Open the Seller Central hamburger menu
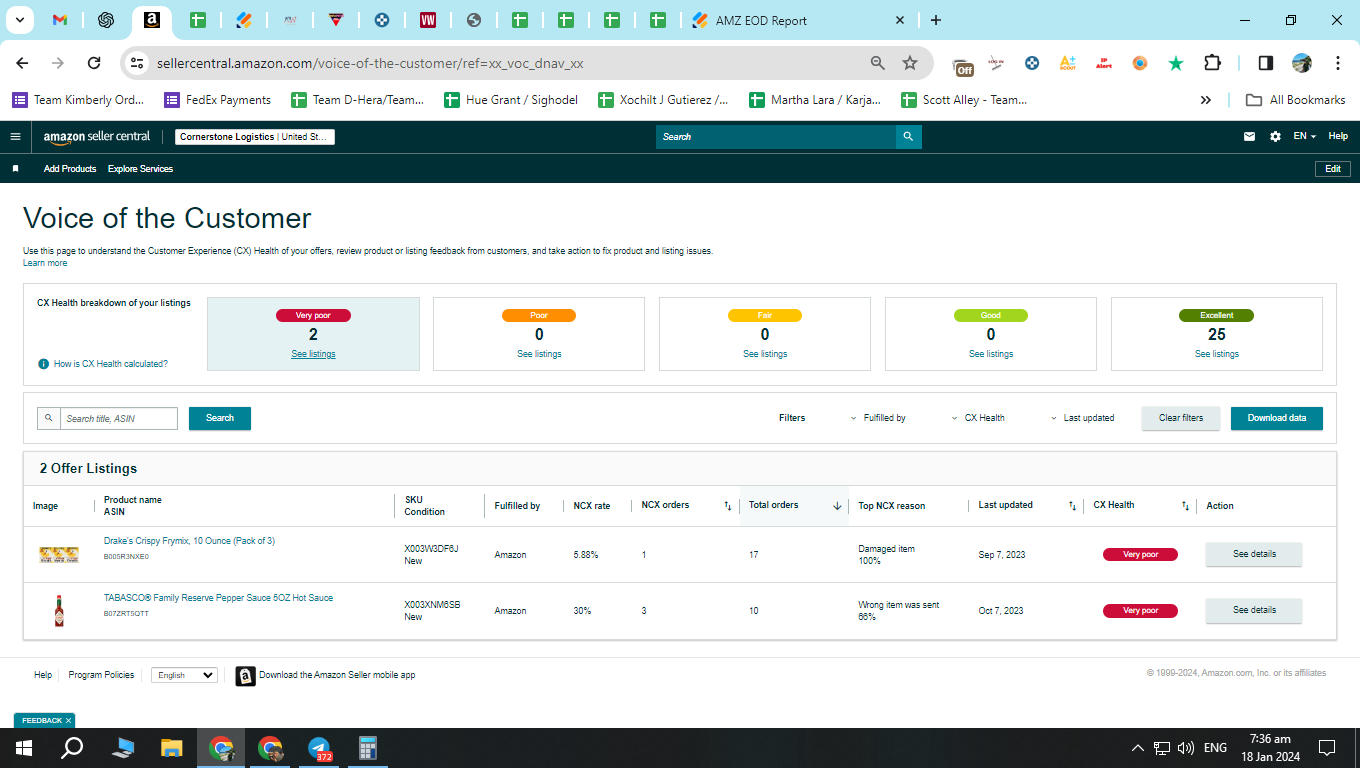1360x768 pixels. tap(15, 137)
